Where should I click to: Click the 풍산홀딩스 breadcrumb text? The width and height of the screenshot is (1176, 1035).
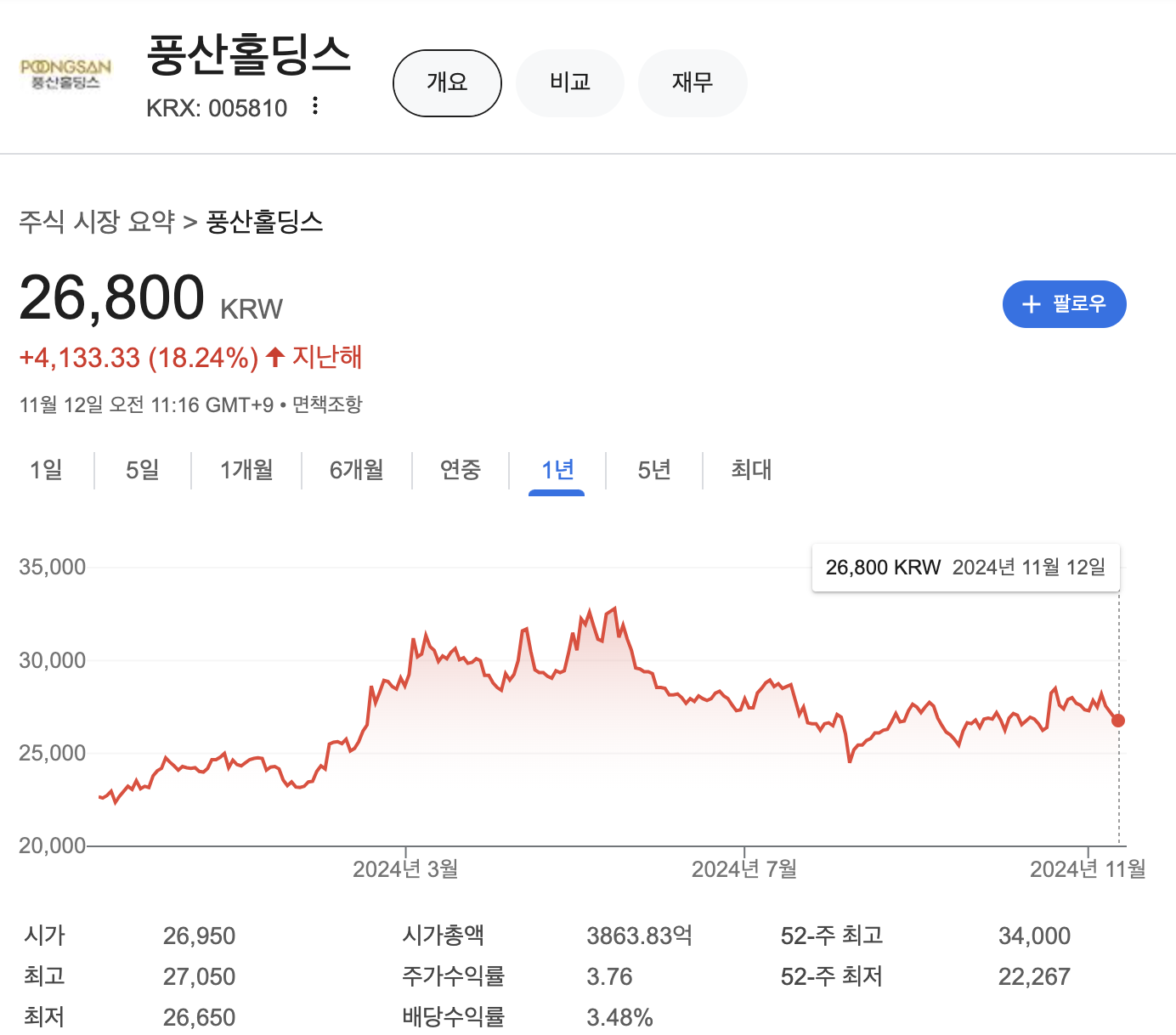click(x=265, y=223)
